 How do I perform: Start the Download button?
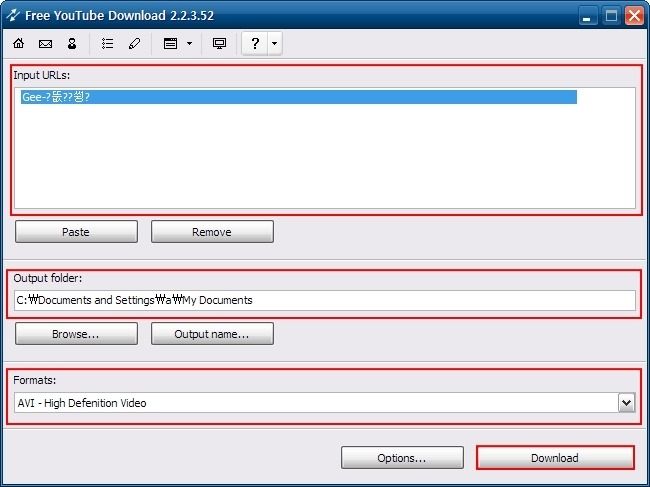[555, 458]
